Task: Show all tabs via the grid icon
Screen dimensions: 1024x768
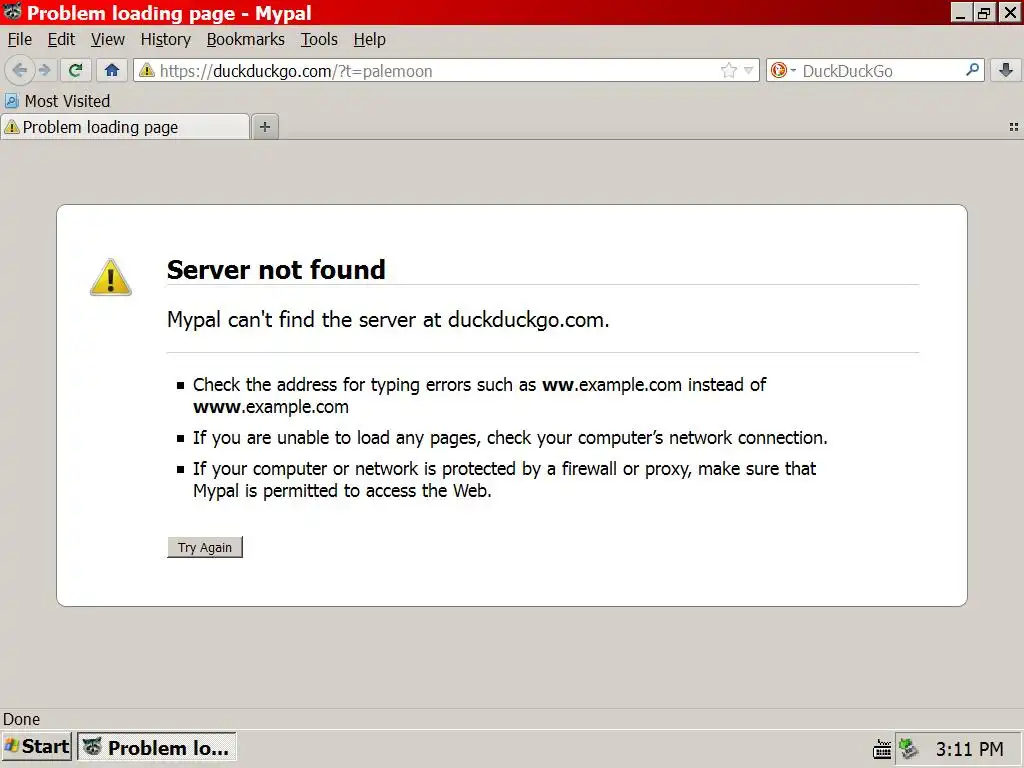Action: point(1014,127)
